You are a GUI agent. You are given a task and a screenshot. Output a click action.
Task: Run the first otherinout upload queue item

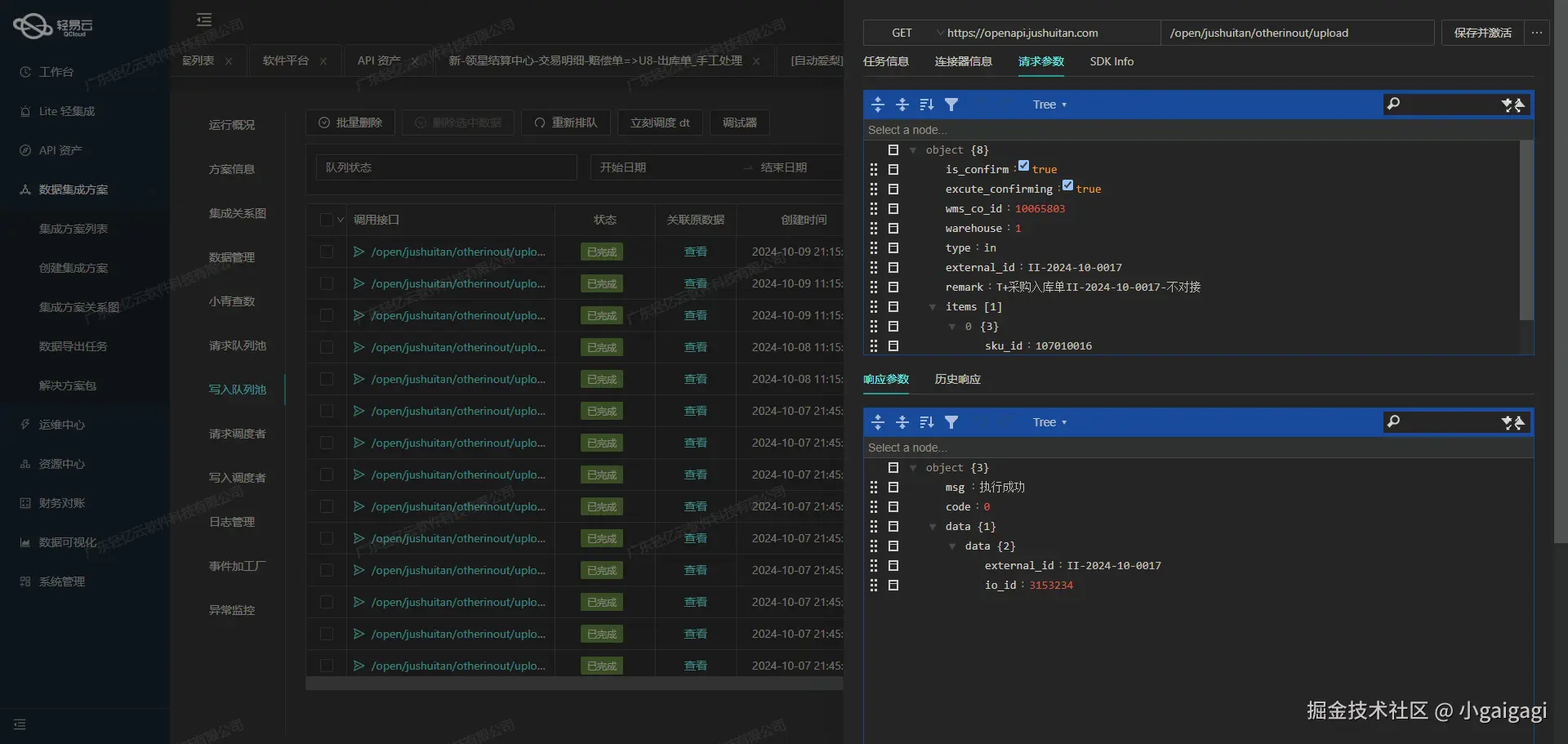tap(359, 252)
